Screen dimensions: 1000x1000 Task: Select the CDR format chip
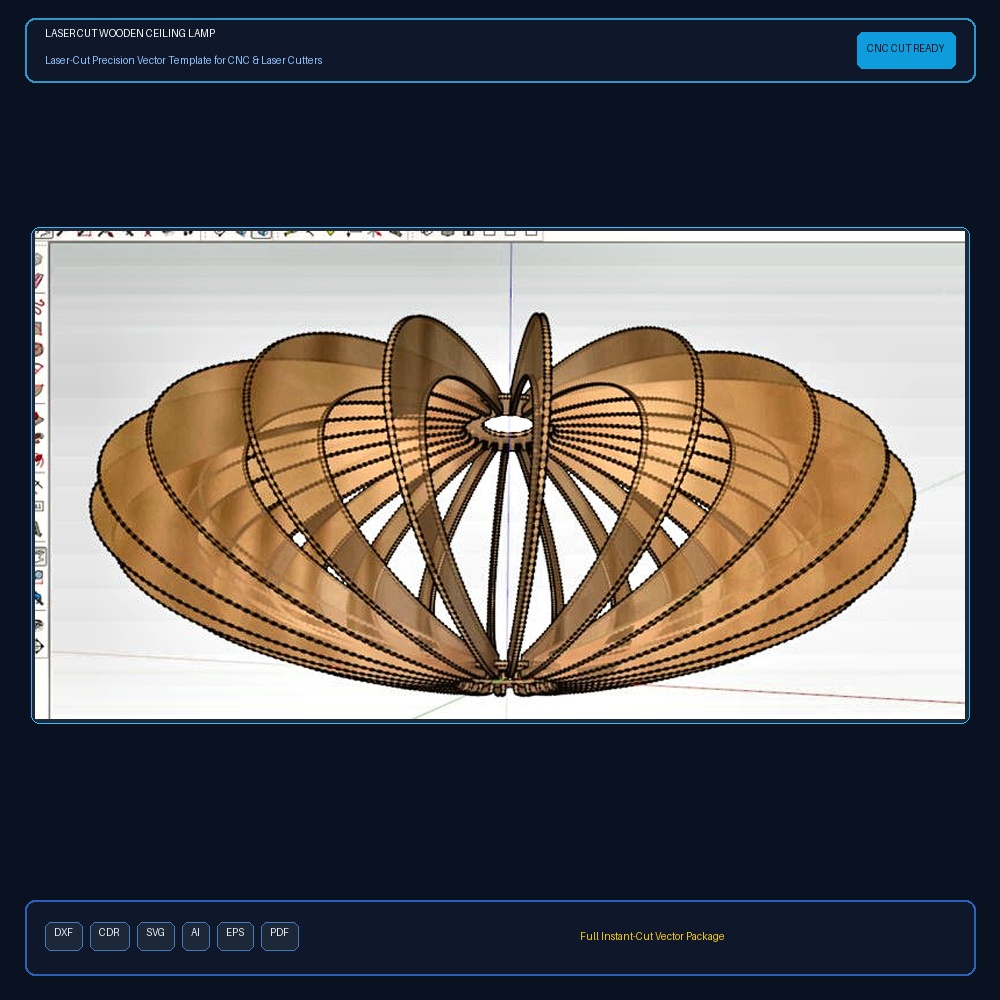click(x=110, y=936)
